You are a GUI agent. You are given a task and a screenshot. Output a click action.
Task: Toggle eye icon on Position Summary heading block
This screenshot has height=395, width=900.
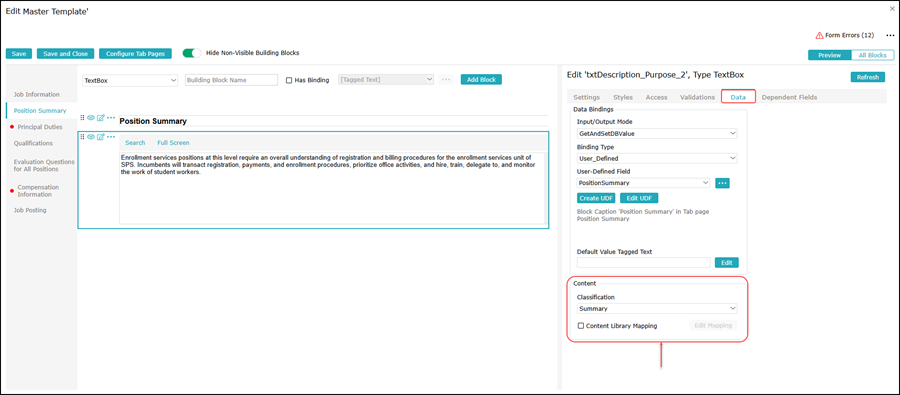tap(91, 118)
